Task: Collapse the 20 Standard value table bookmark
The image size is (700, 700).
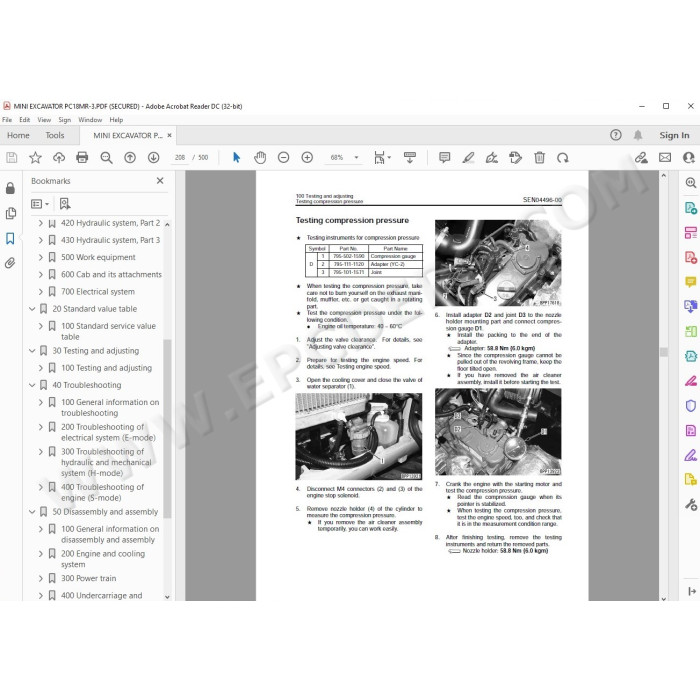Action: click(32, 309)
